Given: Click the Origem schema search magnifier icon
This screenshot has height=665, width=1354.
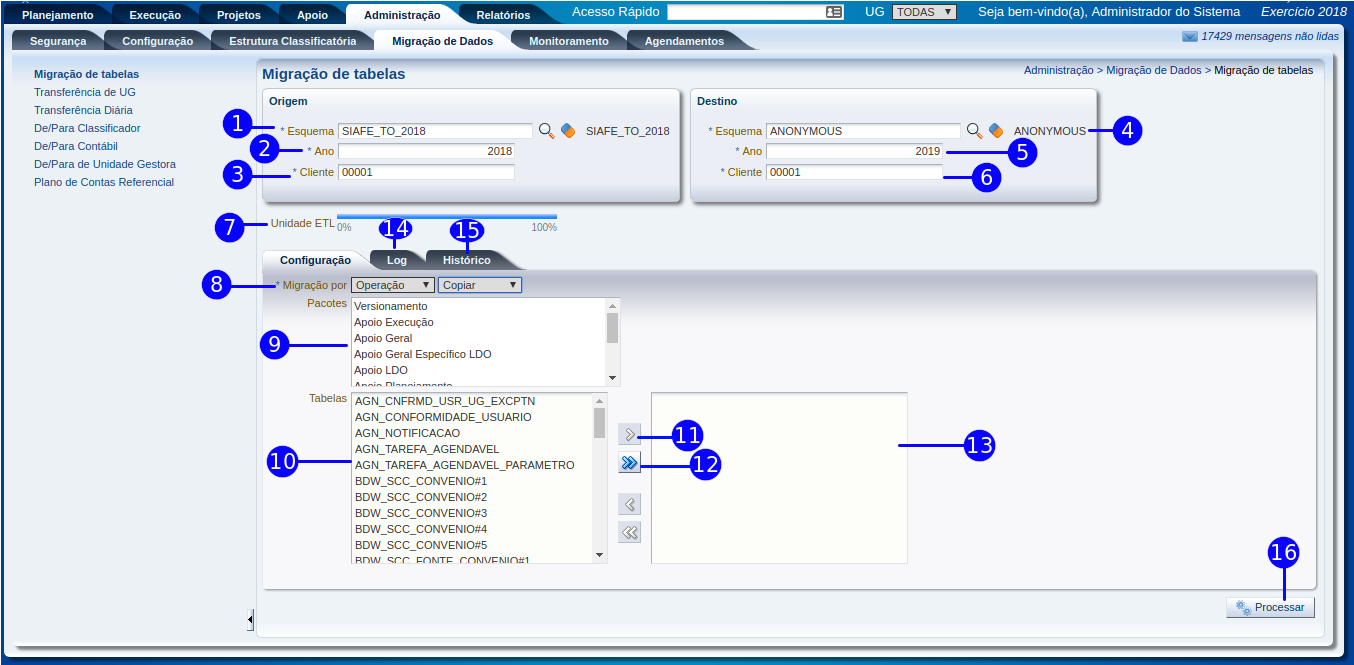Looking at the screenshot, I should click(x=546, y=131).
